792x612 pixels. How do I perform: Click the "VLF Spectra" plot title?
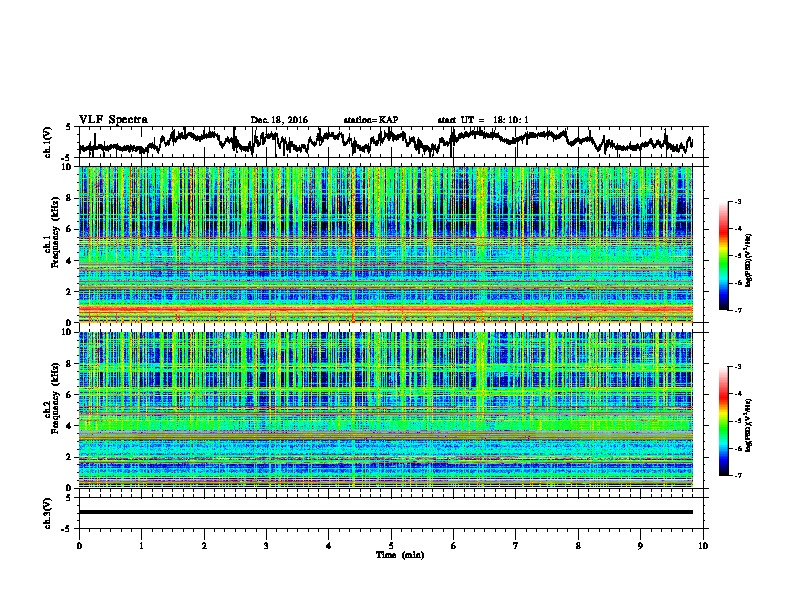click(113, 120)
